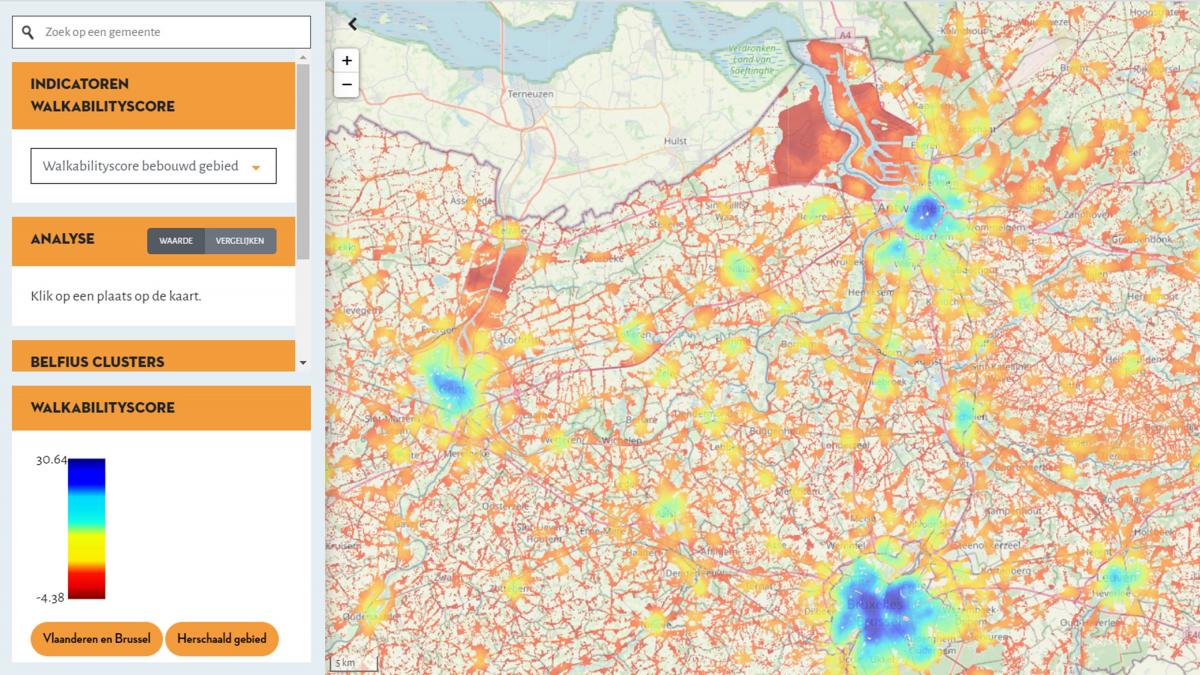The width and height of the screenshot is (1200, 675).
Task: Expand the BELFIUS CLUSTERS section
Action: point(153,358)
